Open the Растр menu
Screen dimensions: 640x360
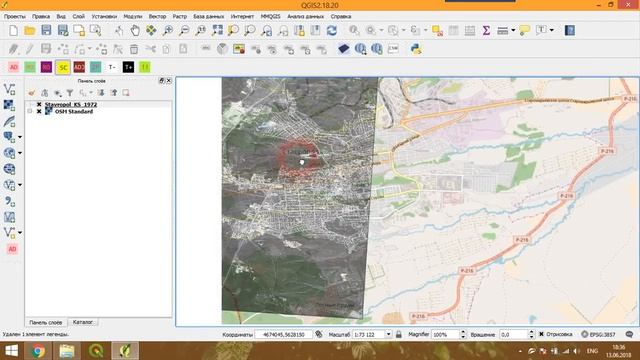tap(180, 16)
